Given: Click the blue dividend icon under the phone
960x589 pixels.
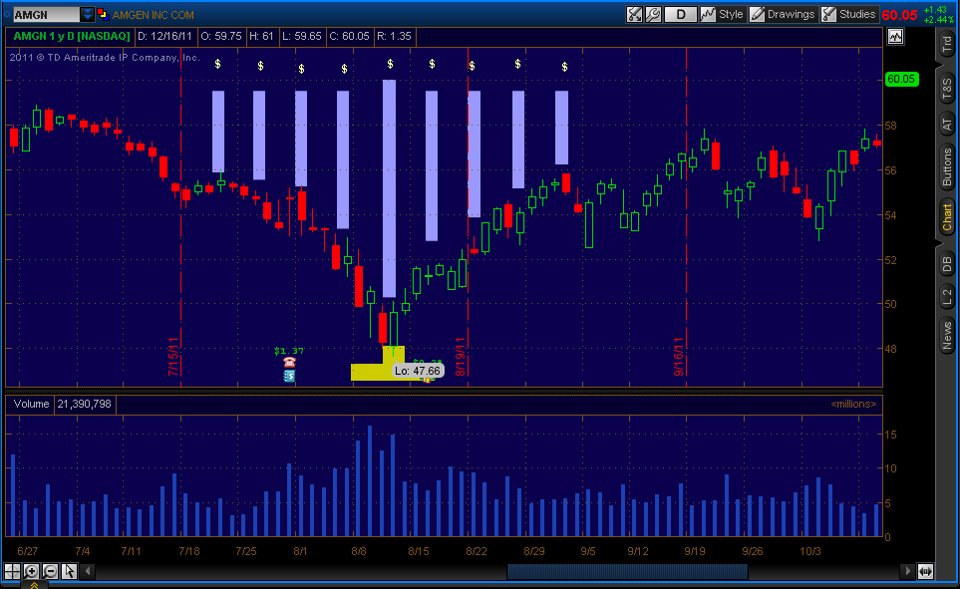Looking at the screenshot, I should [x=290, y=375].
